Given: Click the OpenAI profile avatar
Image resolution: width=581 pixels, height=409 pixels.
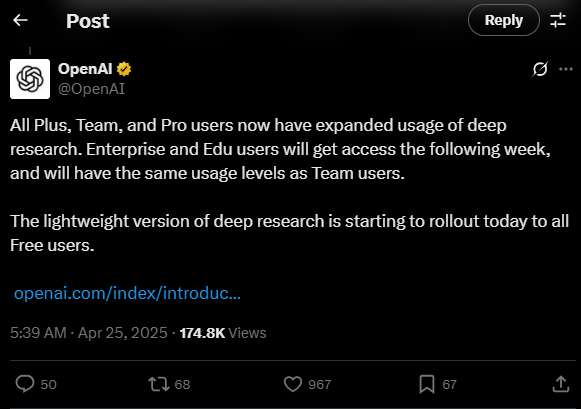Looking at the screenshot, I should point(30,79).
